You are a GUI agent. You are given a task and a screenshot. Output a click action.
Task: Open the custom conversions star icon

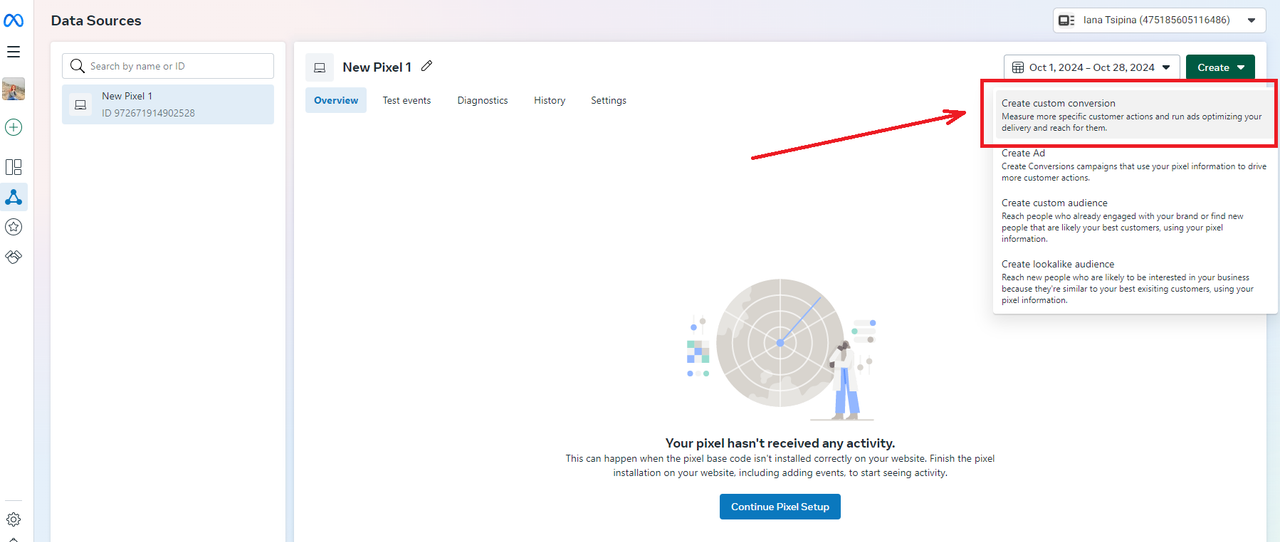point(14,227)
